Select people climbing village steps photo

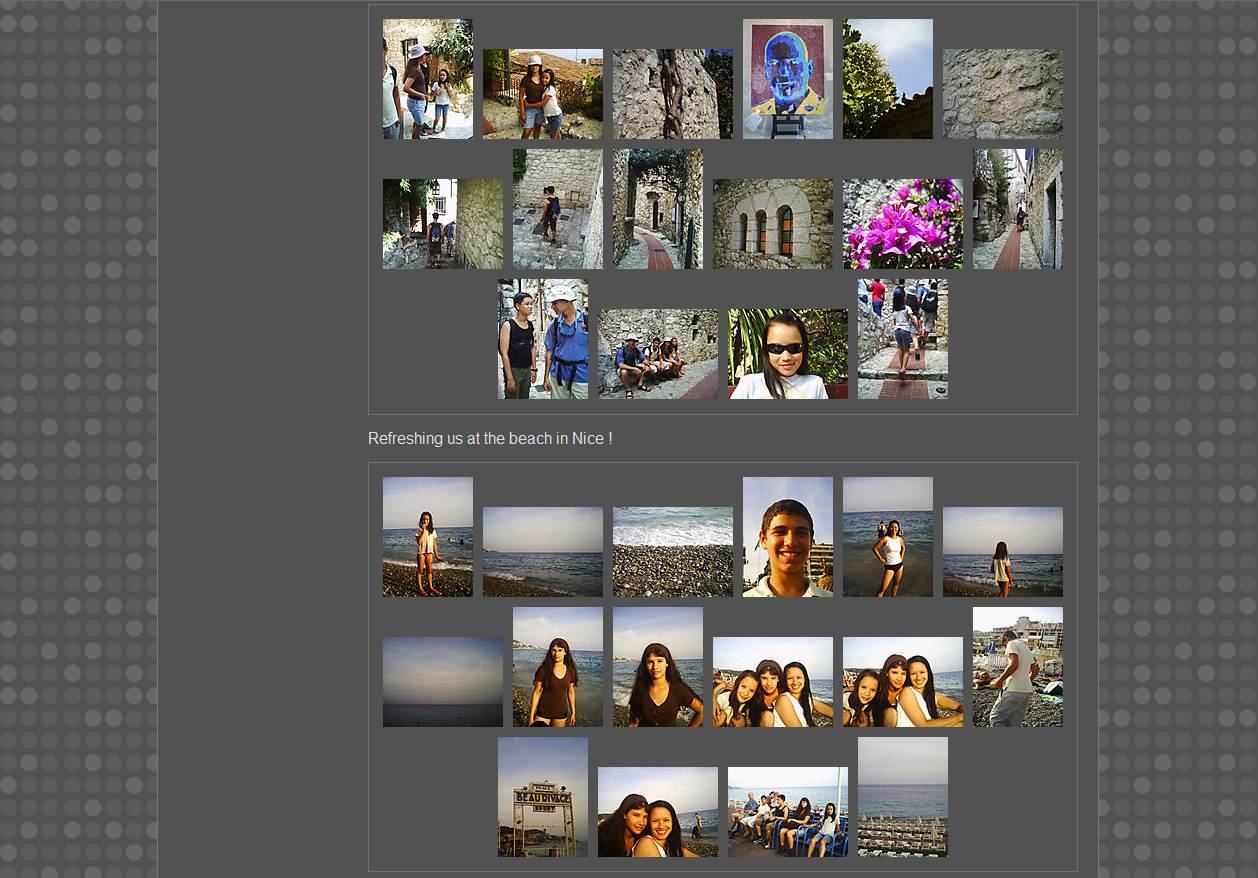[x=902, y=339]
